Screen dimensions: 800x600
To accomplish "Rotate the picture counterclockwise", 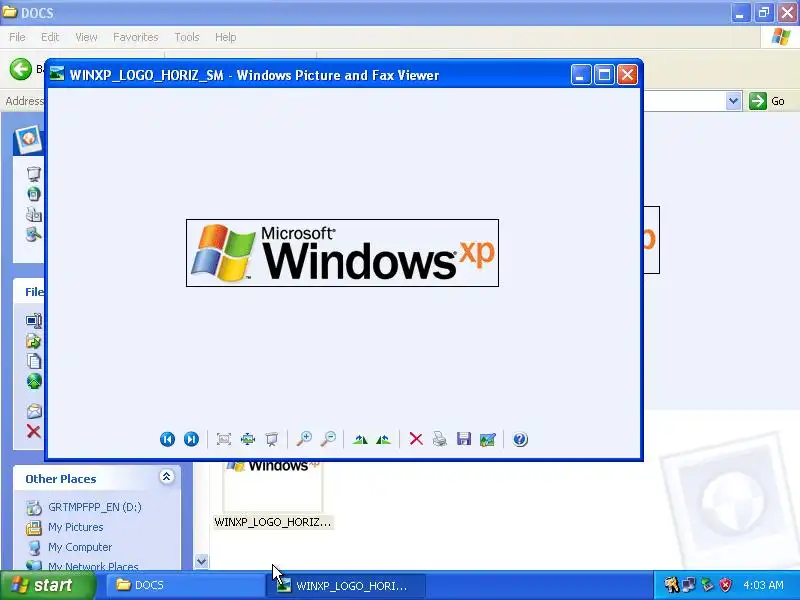I will [384, 439].
